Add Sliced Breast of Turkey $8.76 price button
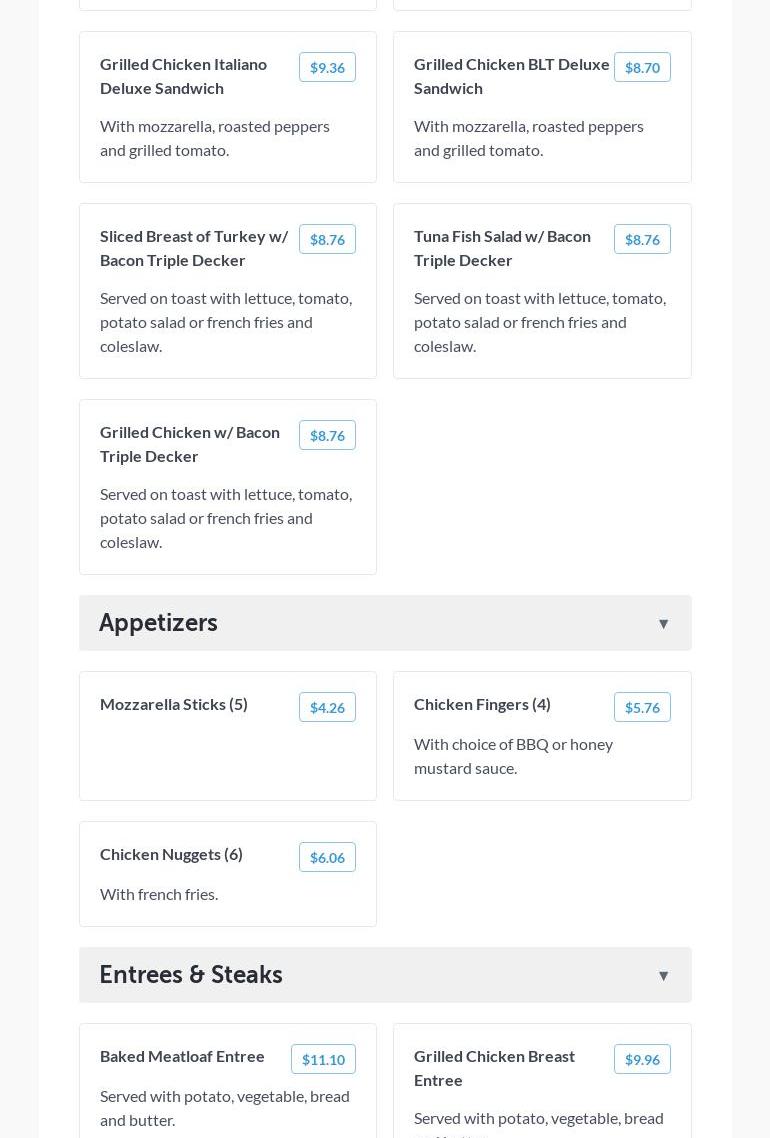 tap(327, 239)
